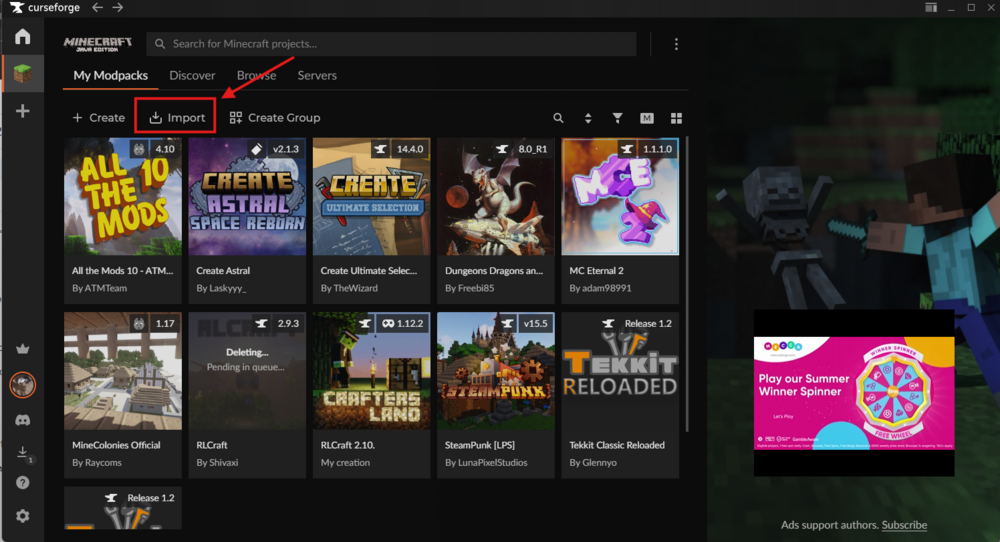Click the modpack list vertical scrollbar
1000x542 pixels.
point(686,280)
